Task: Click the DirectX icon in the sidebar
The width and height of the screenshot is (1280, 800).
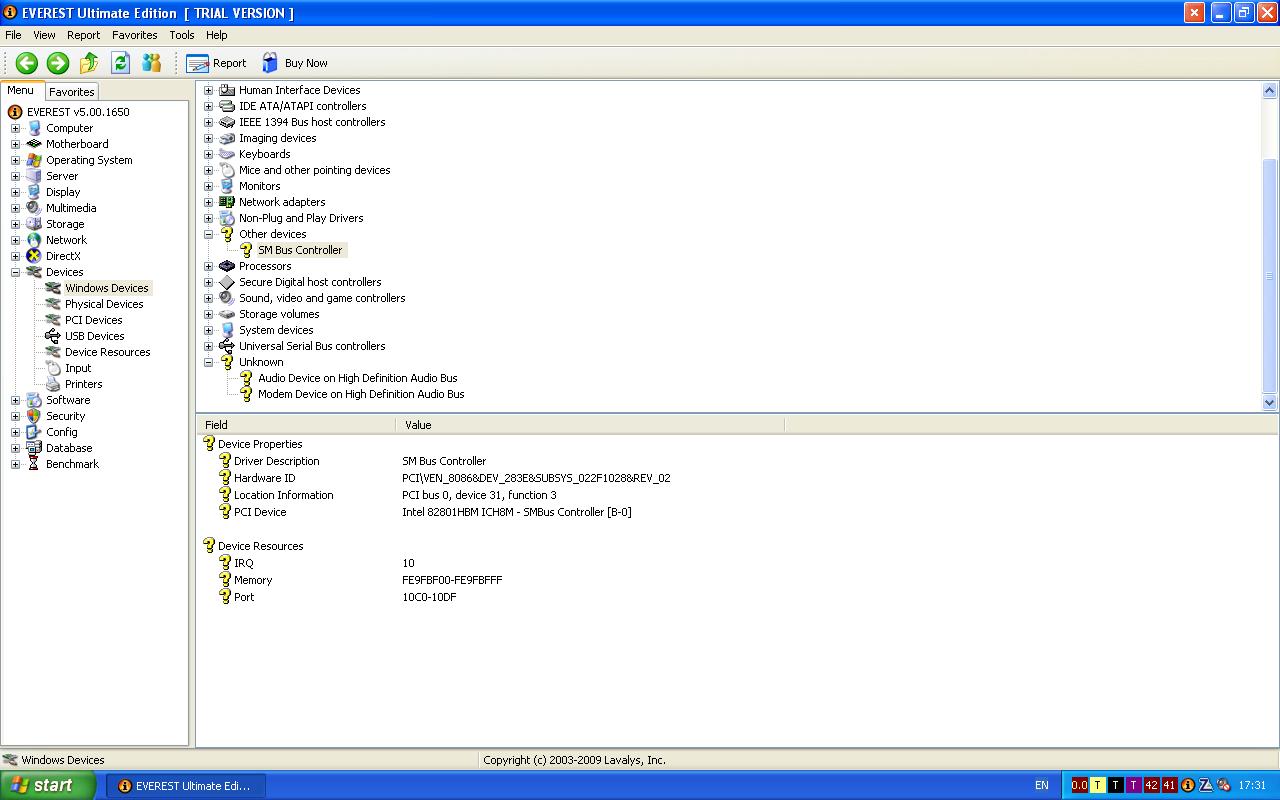Action: point(34,256)
